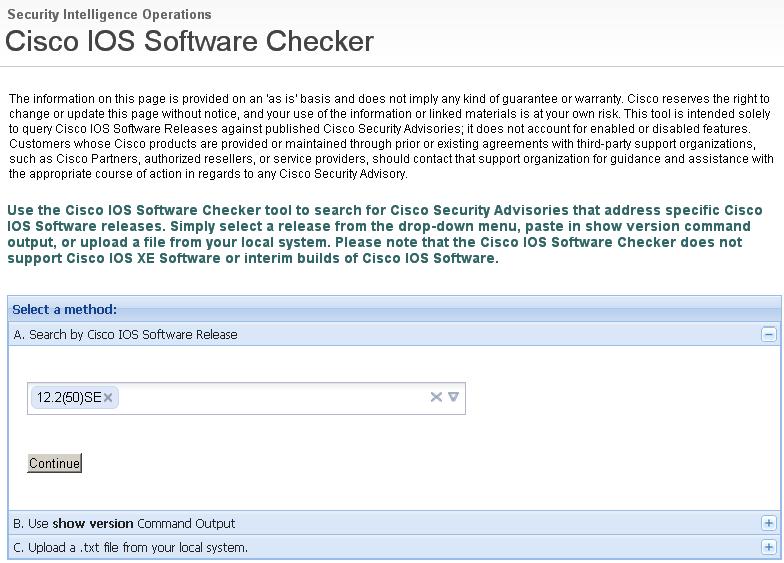
Task: Collapse section A with the minus icon
Action: click(x=769, y=334)
